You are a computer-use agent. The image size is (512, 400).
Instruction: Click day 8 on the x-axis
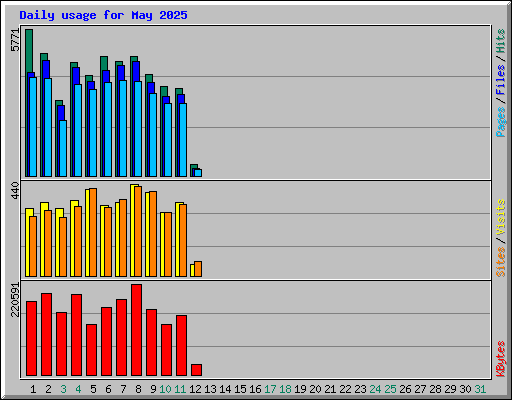coord(138,389)
